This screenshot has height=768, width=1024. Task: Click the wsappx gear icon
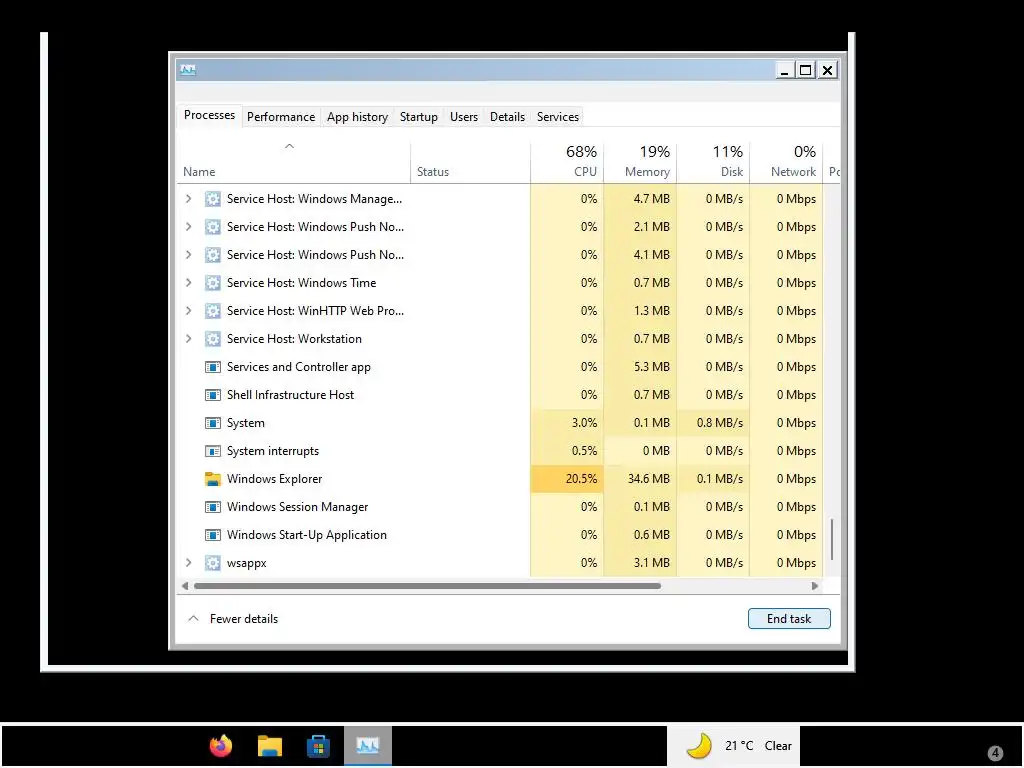click(212, 563)
